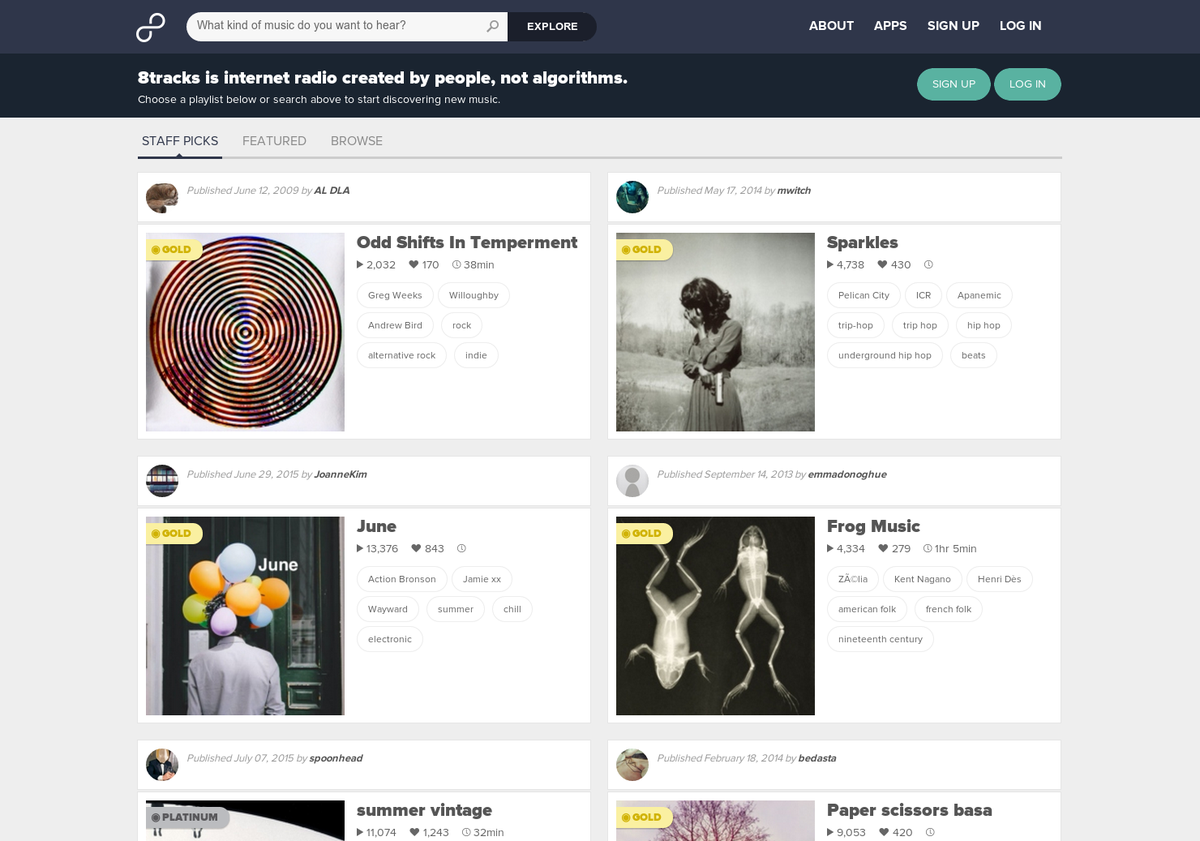Viewport: 1200px width, 841px height.
Task: Select the nineteenth century tag
Action: point(880,640)
